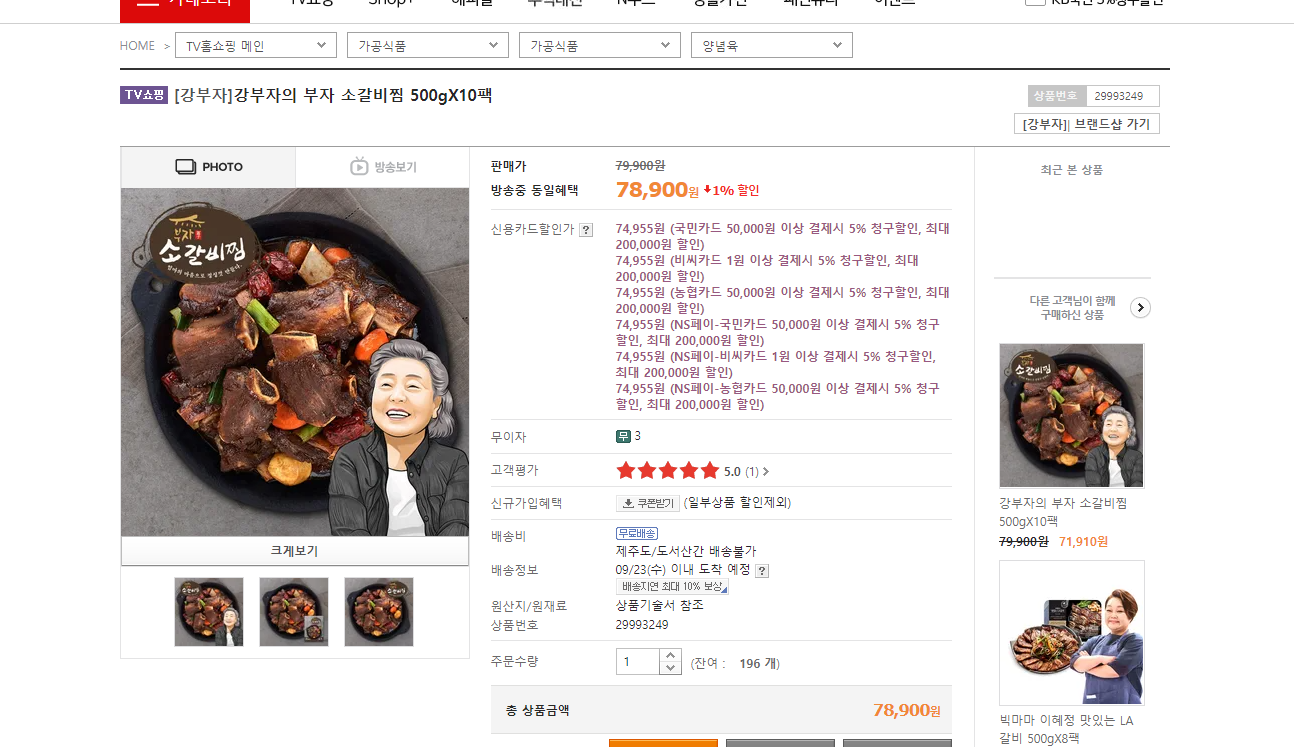Switch to the 방송보기 video tab

(383, 167)
